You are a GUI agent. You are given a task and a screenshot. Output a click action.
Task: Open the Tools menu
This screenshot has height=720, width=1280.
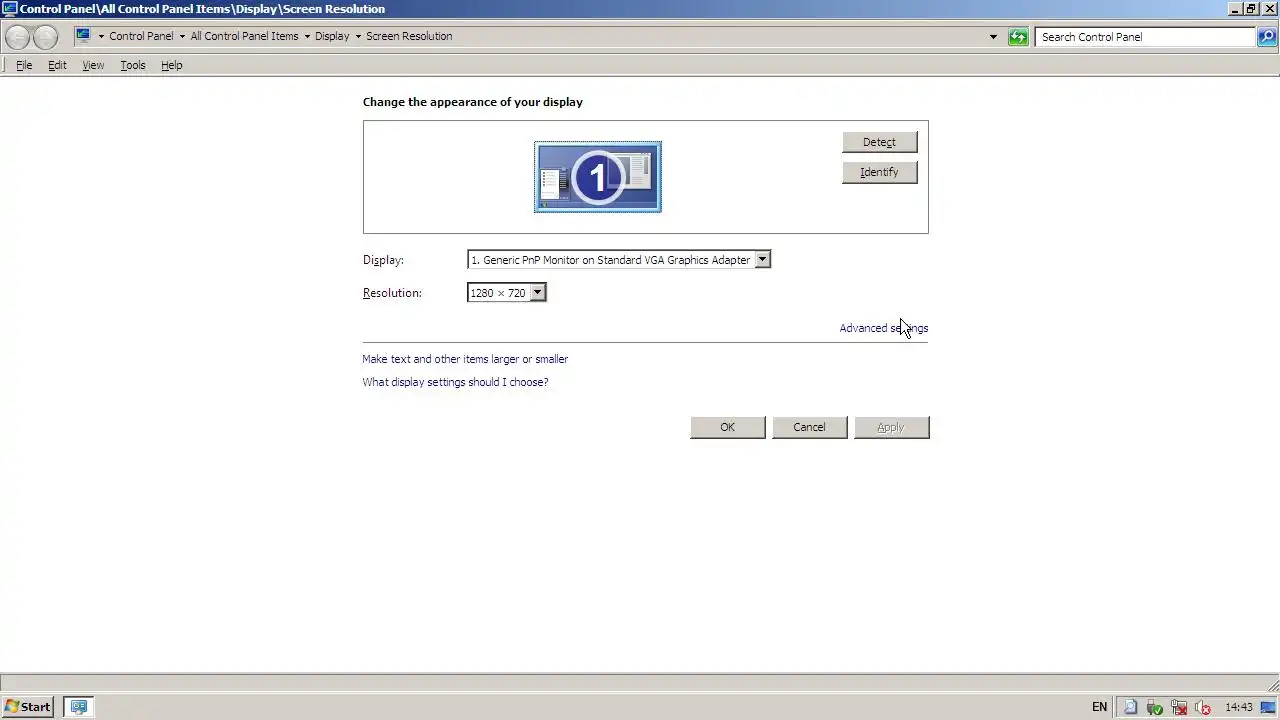133,65
